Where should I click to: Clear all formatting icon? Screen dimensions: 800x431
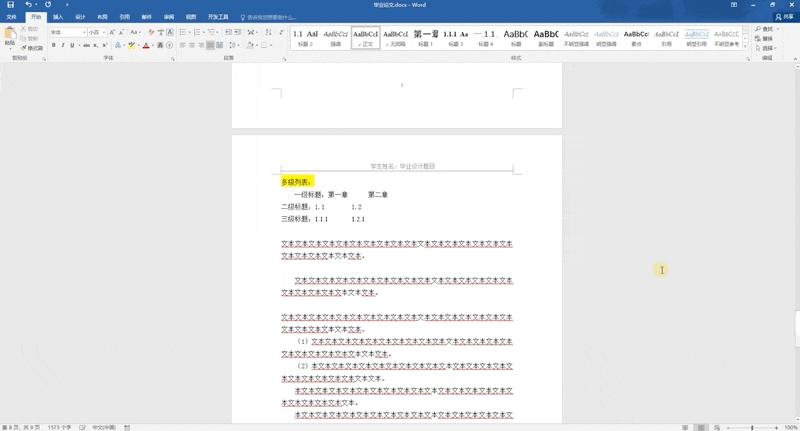(x=151, y=32)
